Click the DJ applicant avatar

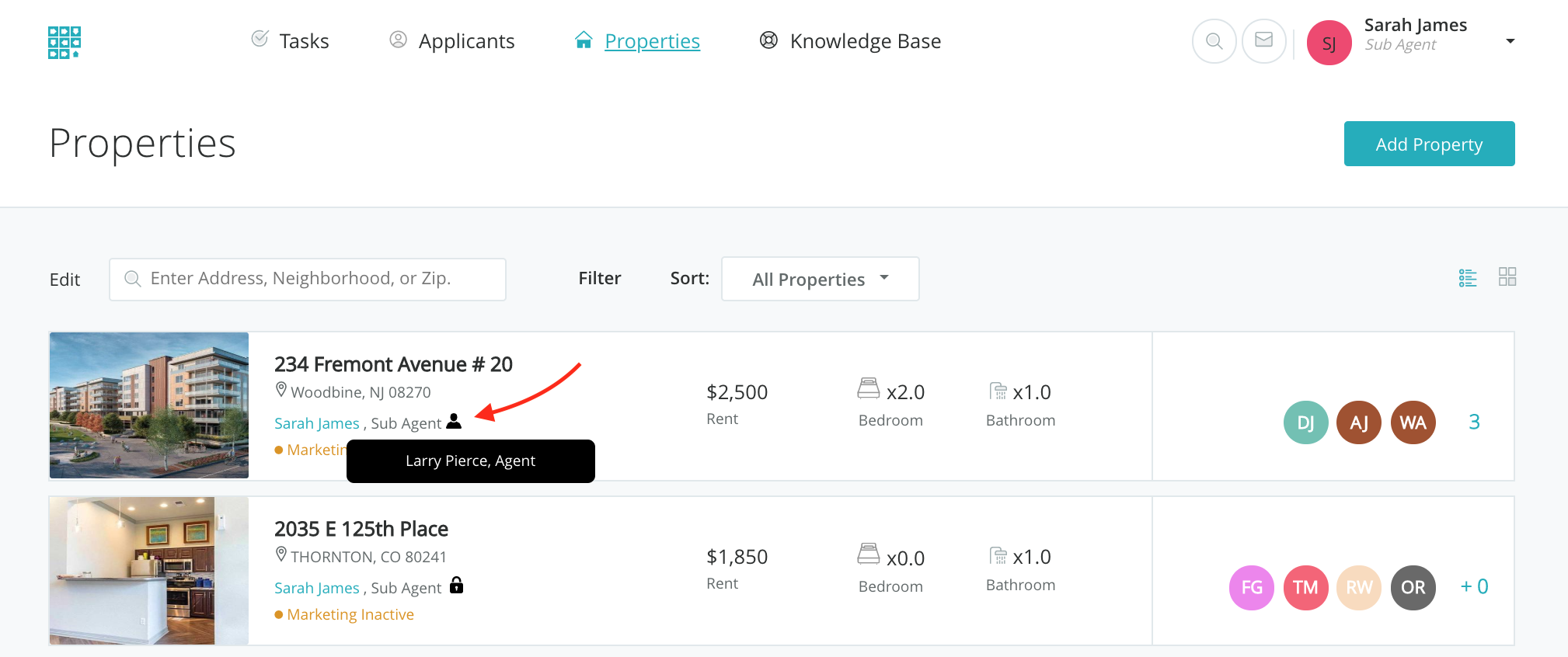1305,422
